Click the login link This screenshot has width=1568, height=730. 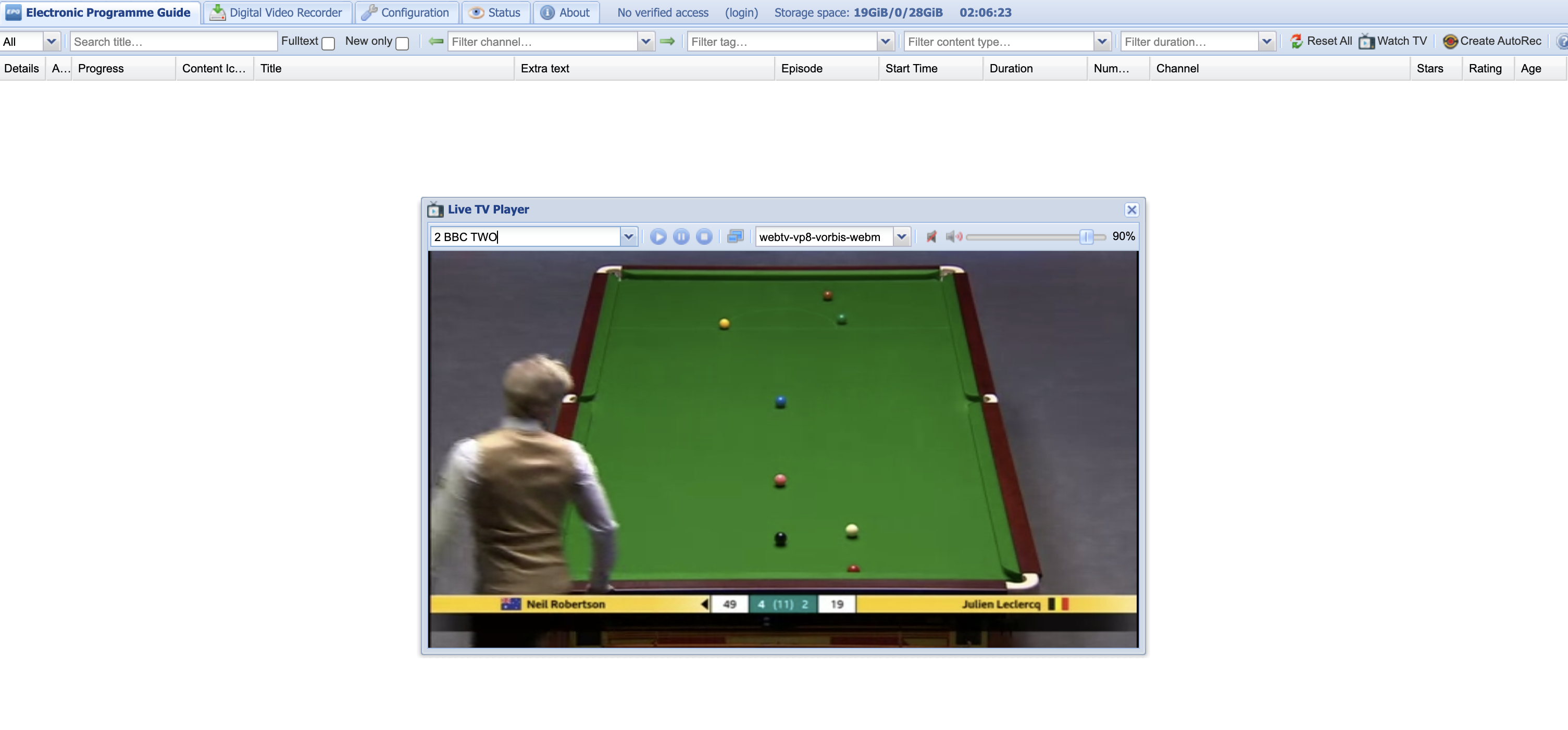pos(741,12)
